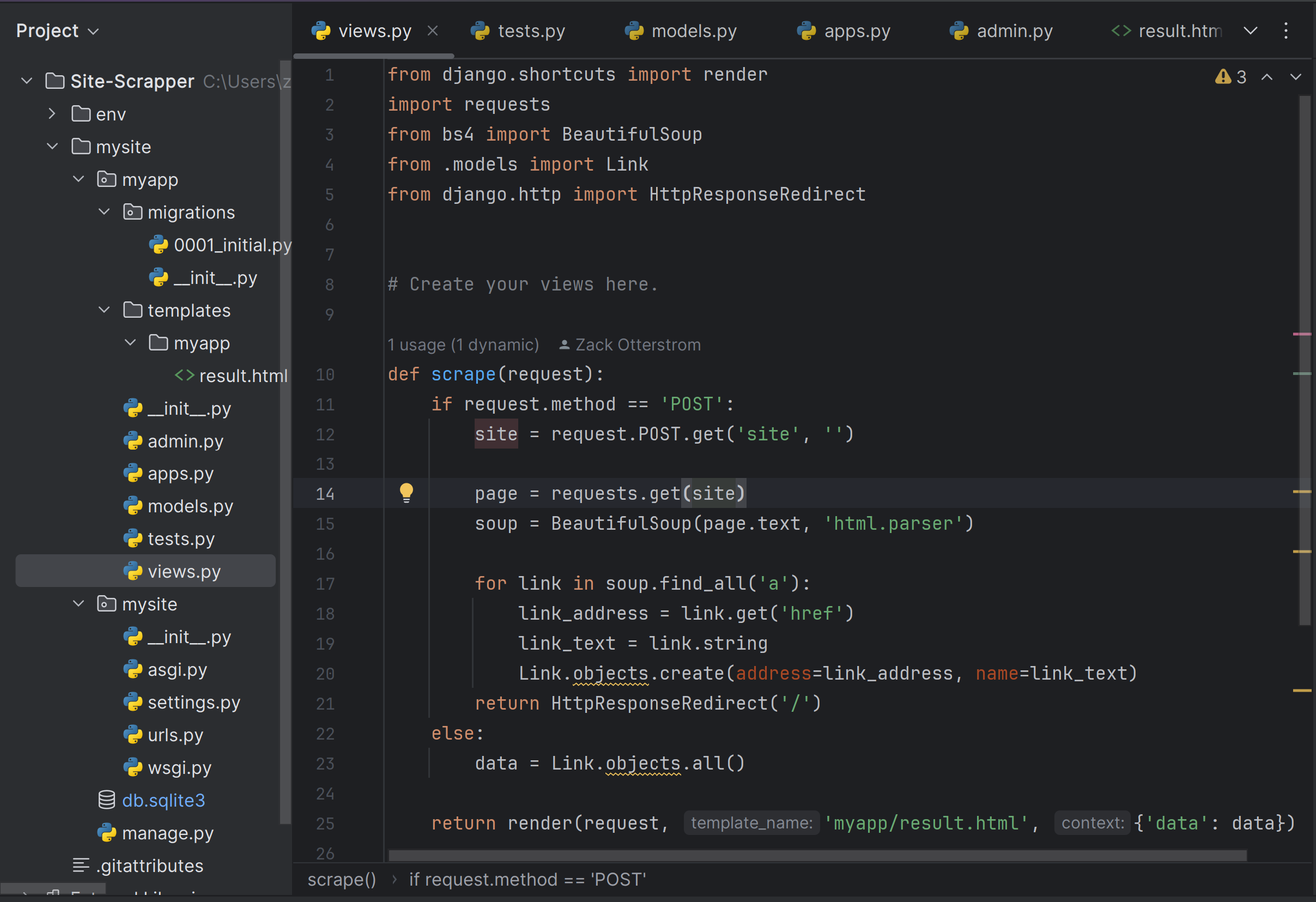Screen dimensions: 1316x902
Task: Click line number 14 in the gutter
Action: coord(325,494)
